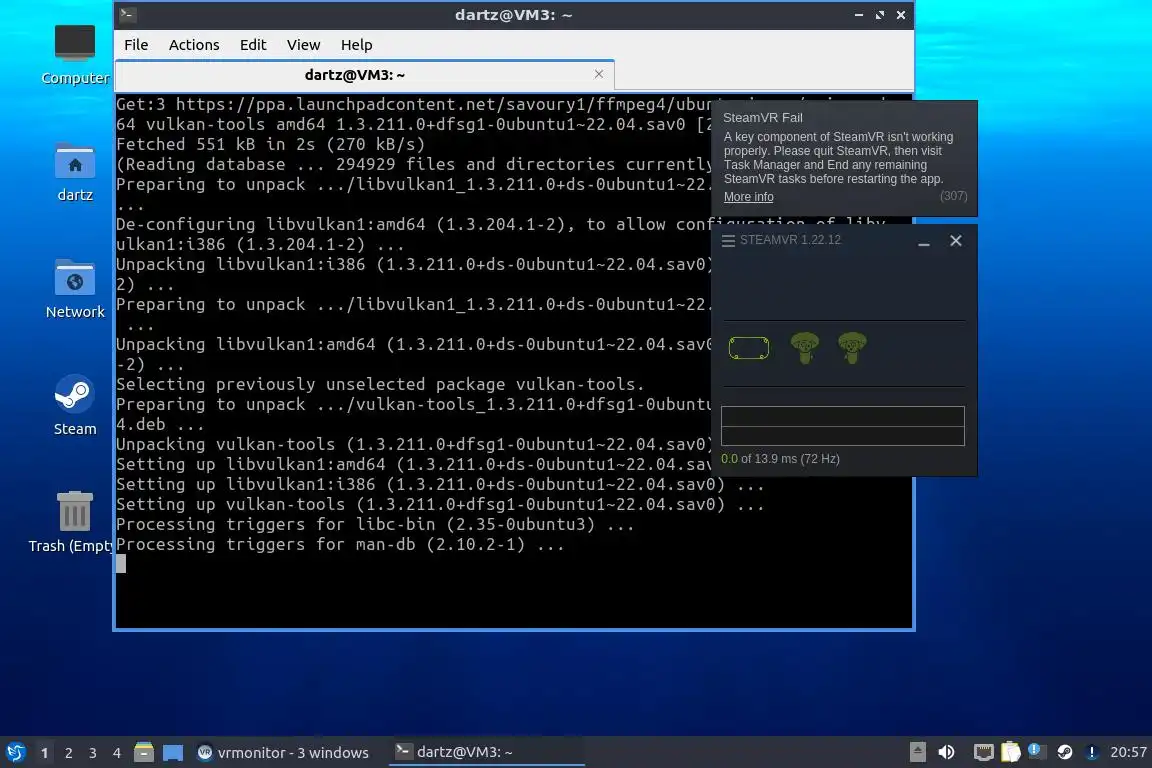Open the SteamVR hamburger menu
Screen dimensions: 1152x768
click(x=728, y=241)
